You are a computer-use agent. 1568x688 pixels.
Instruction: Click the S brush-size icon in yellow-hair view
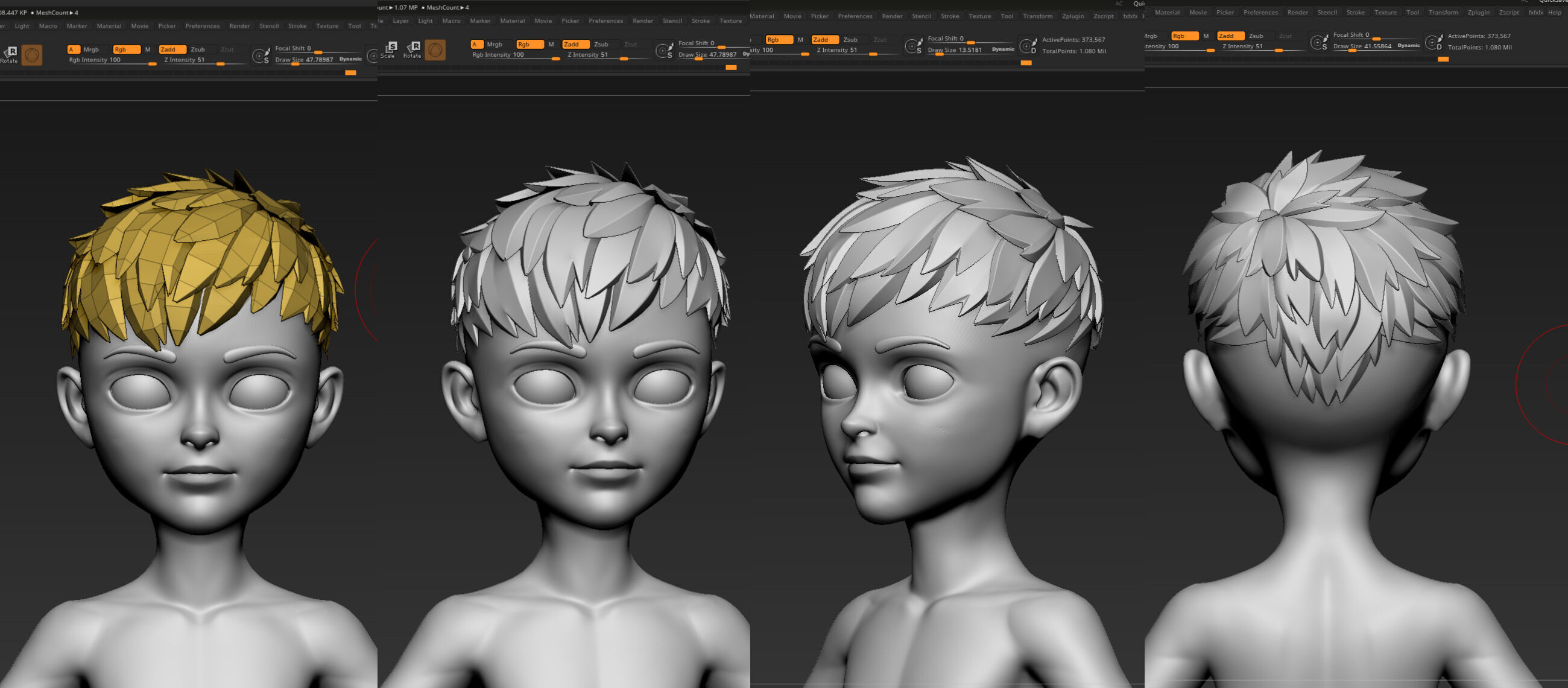click(261, 56)
